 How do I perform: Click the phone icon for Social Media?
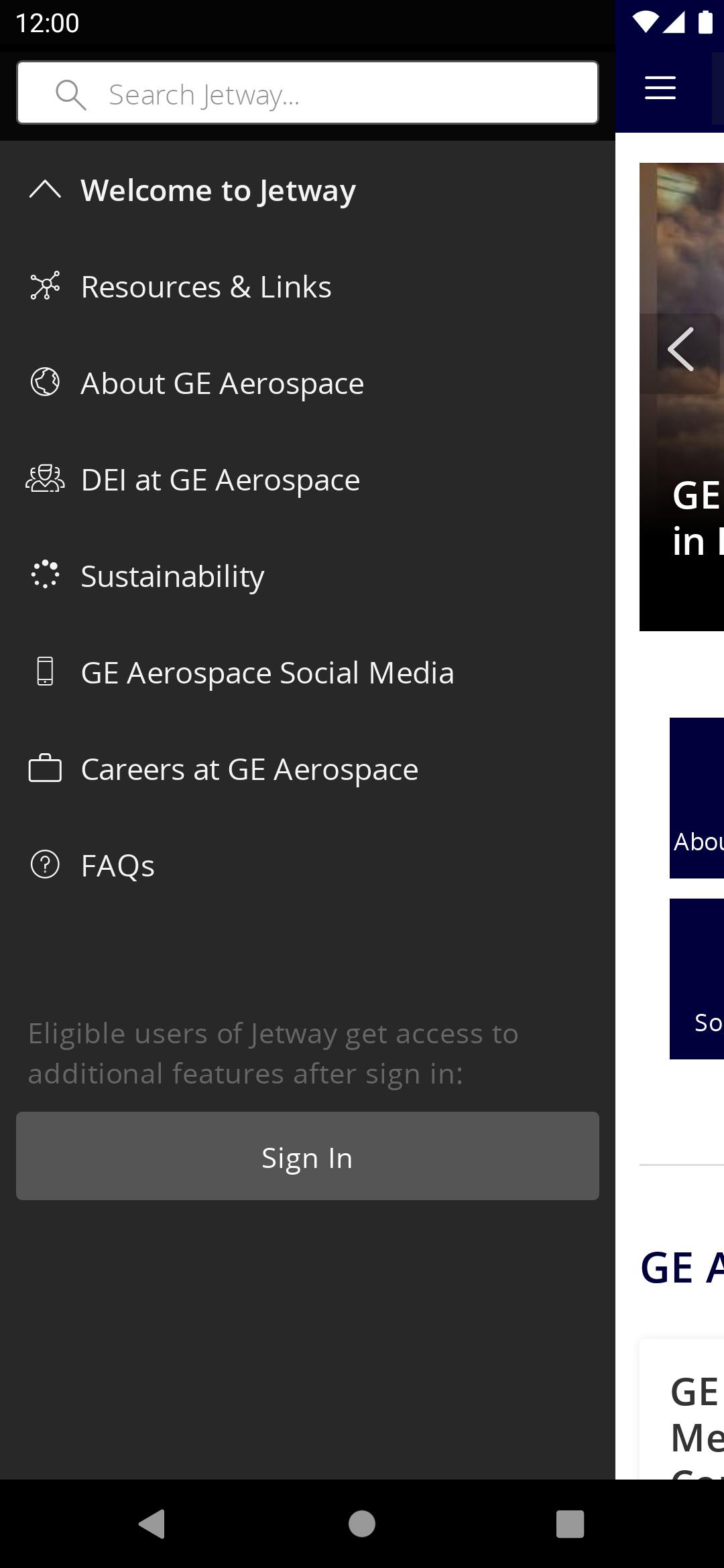pyautogui.click(x=45, y=671)
